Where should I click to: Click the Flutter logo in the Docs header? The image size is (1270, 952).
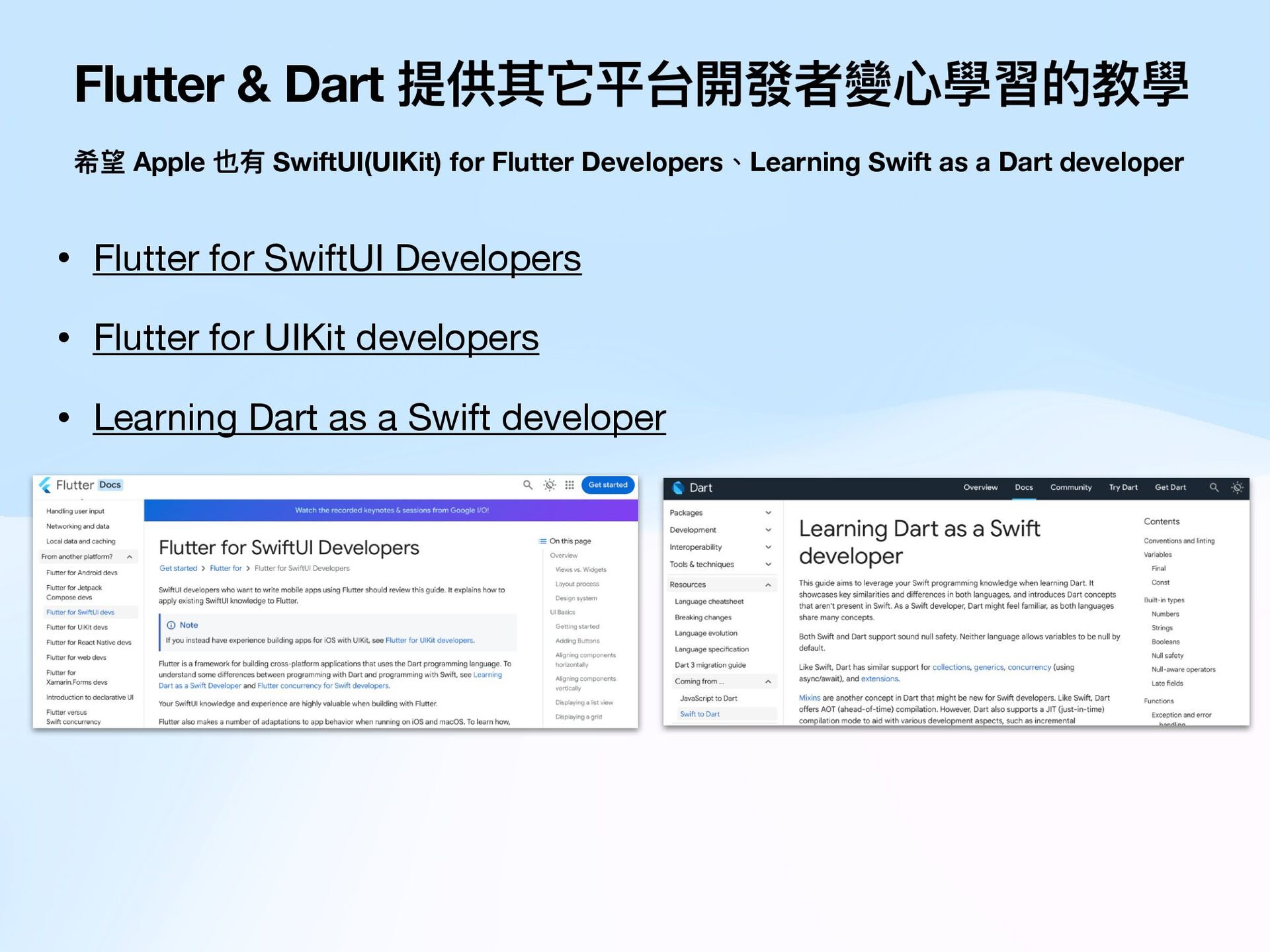tap(45, 485)
